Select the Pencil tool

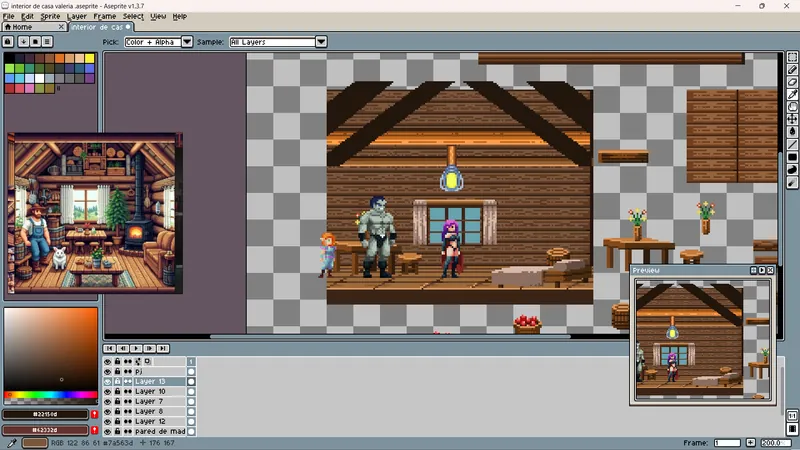pos(792,69)
